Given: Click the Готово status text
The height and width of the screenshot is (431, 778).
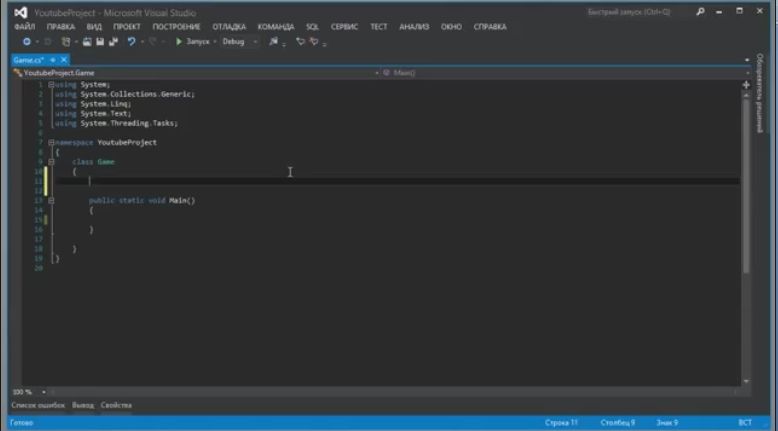Looking at the screenshot, I should (22, 423).
